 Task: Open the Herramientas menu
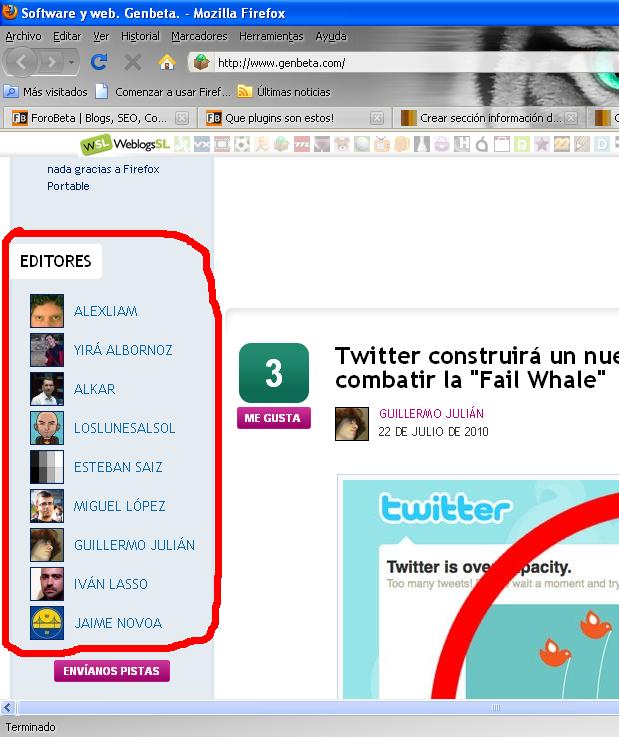(271, 36)
